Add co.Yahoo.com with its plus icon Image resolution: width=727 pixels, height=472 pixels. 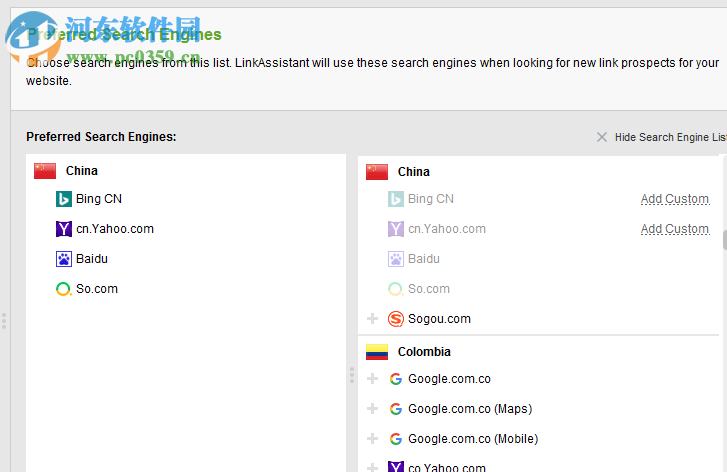pos(372,467)
